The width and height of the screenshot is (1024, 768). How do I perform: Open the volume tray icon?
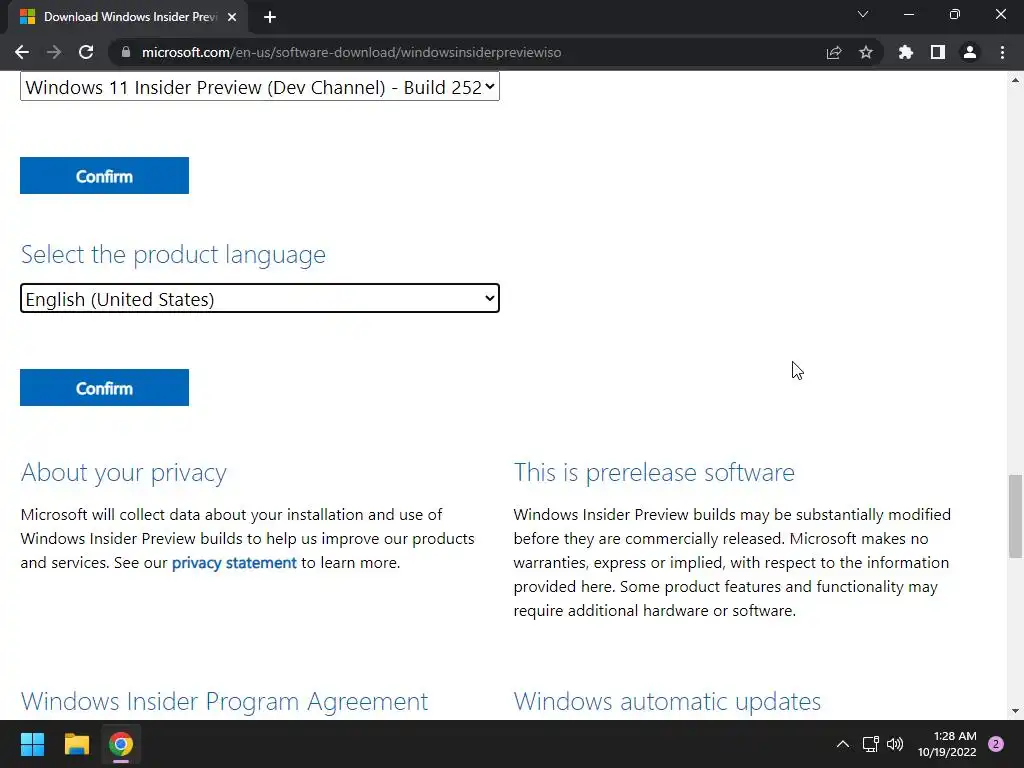tap(895, 744)
